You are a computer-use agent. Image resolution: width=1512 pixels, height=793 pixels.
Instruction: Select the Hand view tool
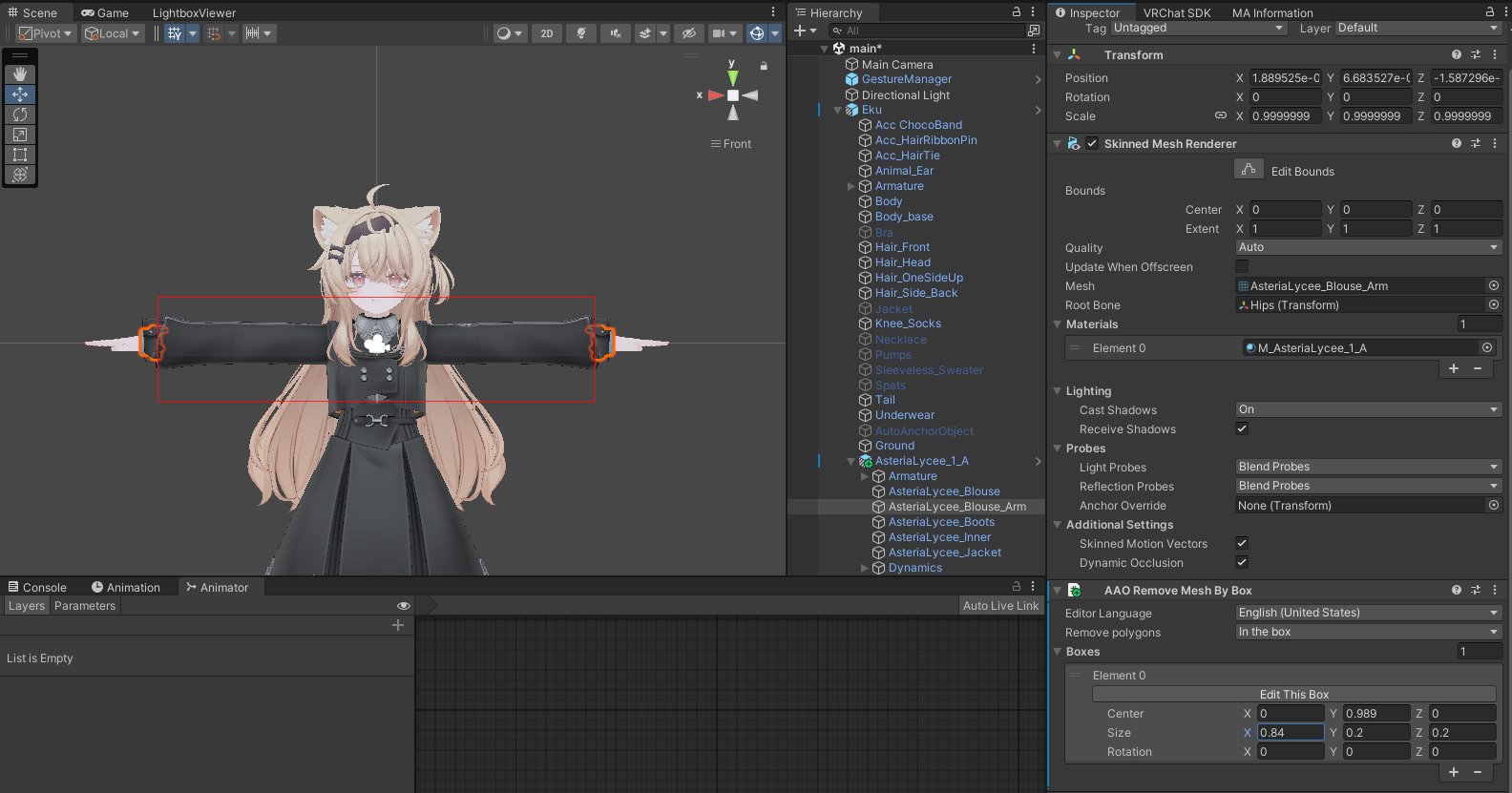pyautogui.click(x=19, y=74)
